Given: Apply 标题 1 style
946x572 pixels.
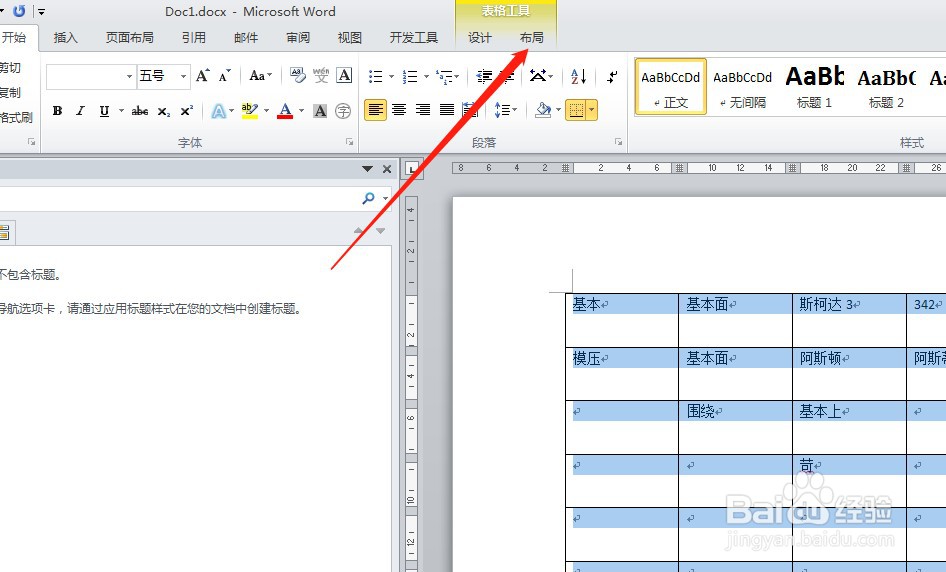Looking at the screenshot, I should click(814, 87).
